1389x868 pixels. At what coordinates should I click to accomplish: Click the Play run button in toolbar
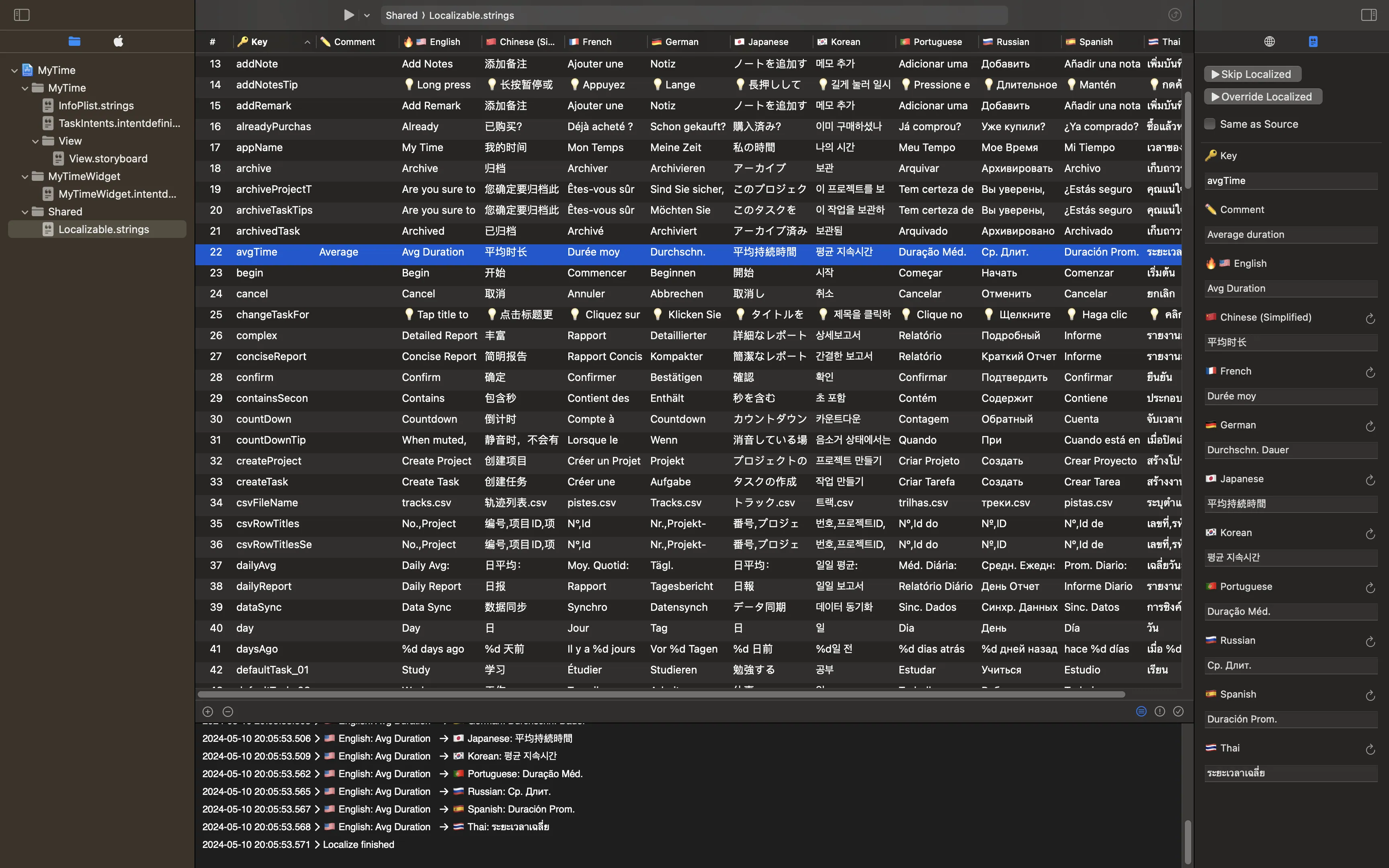348,15
